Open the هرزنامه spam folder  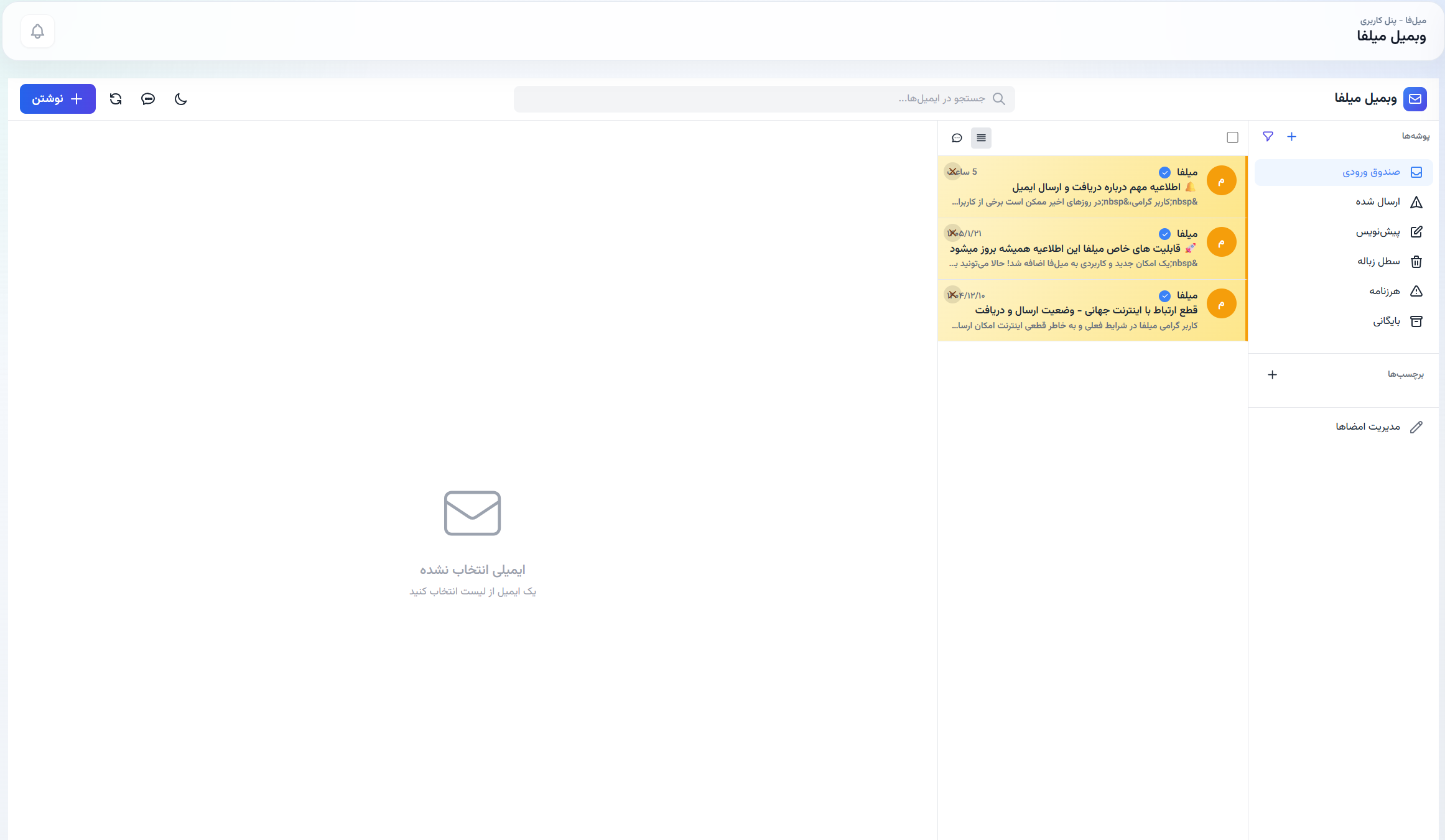[1344, 291]
